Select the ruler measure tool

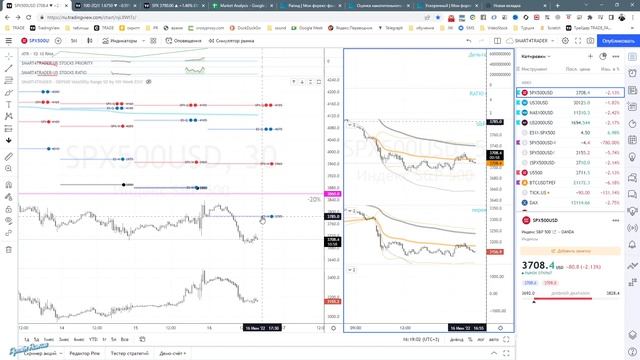[9, 156]
